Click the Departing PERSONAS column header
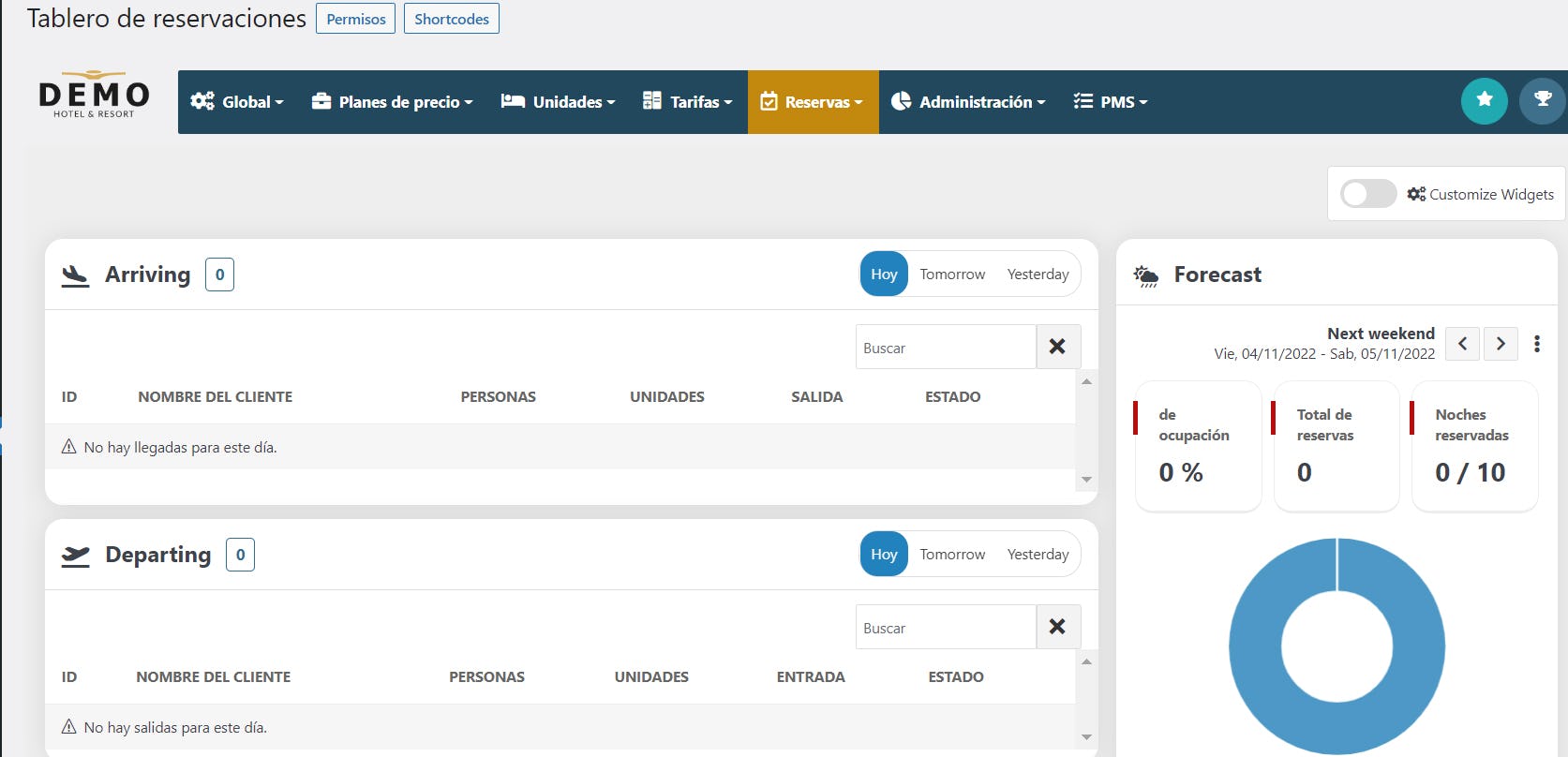 [x=486, y=676]
